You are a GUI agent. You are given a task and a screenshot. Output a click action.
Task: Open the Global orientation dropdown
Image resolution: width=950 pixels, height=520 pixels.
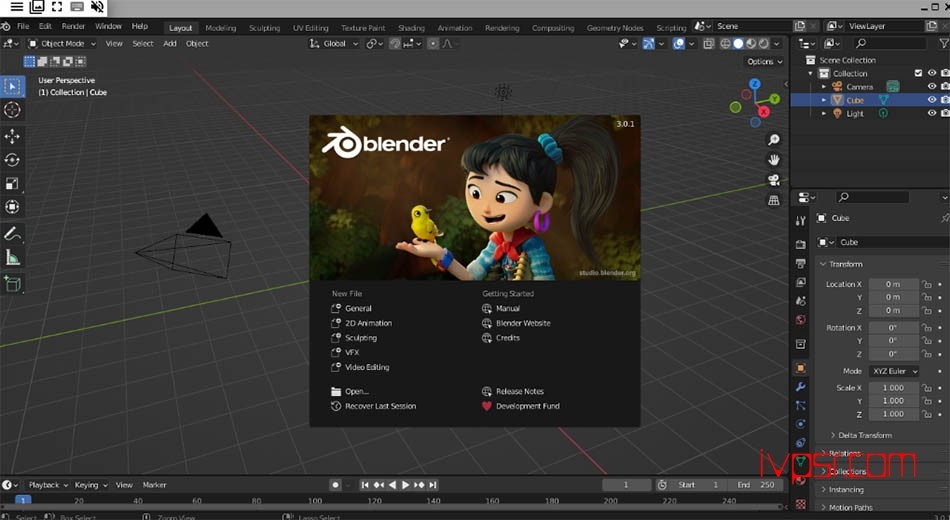tap(334, 44)
